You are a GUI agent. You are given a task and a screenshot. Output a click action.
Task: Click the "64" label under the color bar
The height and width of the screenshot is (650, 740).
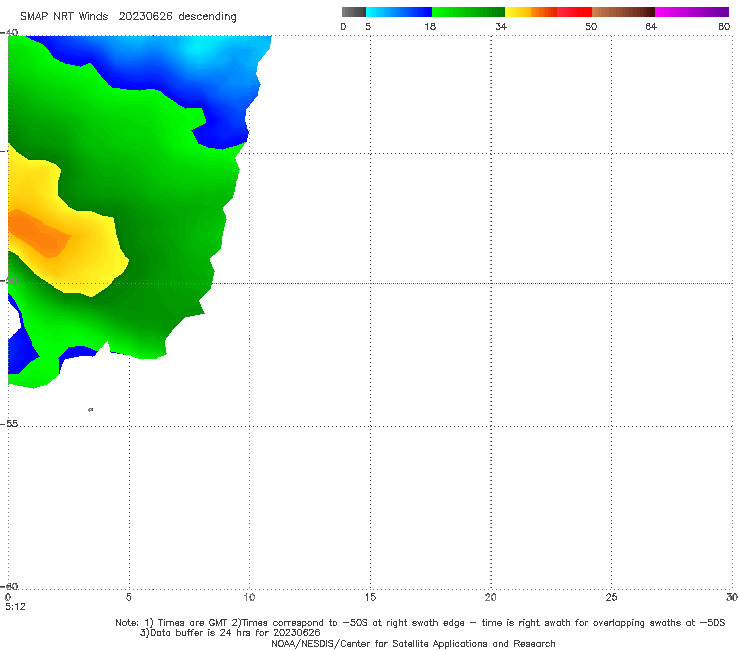pyautogui.click(x=651, y=26)
